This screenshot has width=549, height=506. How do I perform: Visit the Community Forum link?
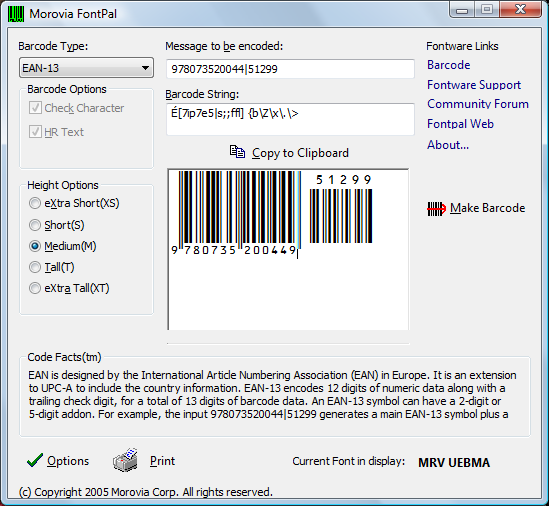tap(478, 104)
